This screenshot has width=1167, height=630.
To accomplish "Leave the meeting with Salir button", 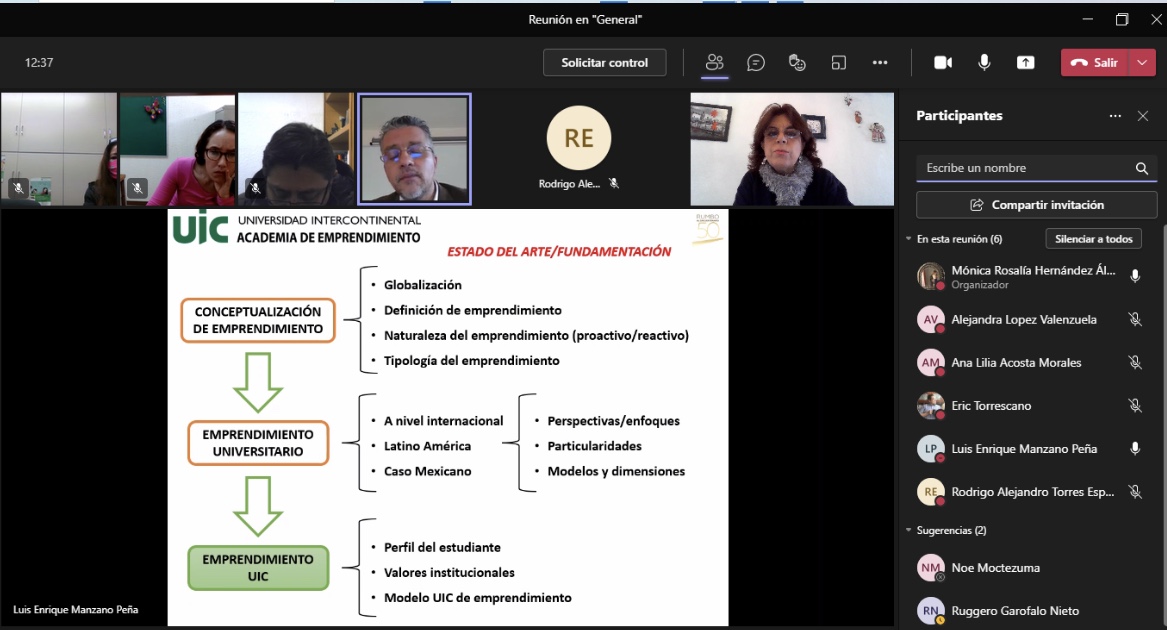I will (1095, 63).
